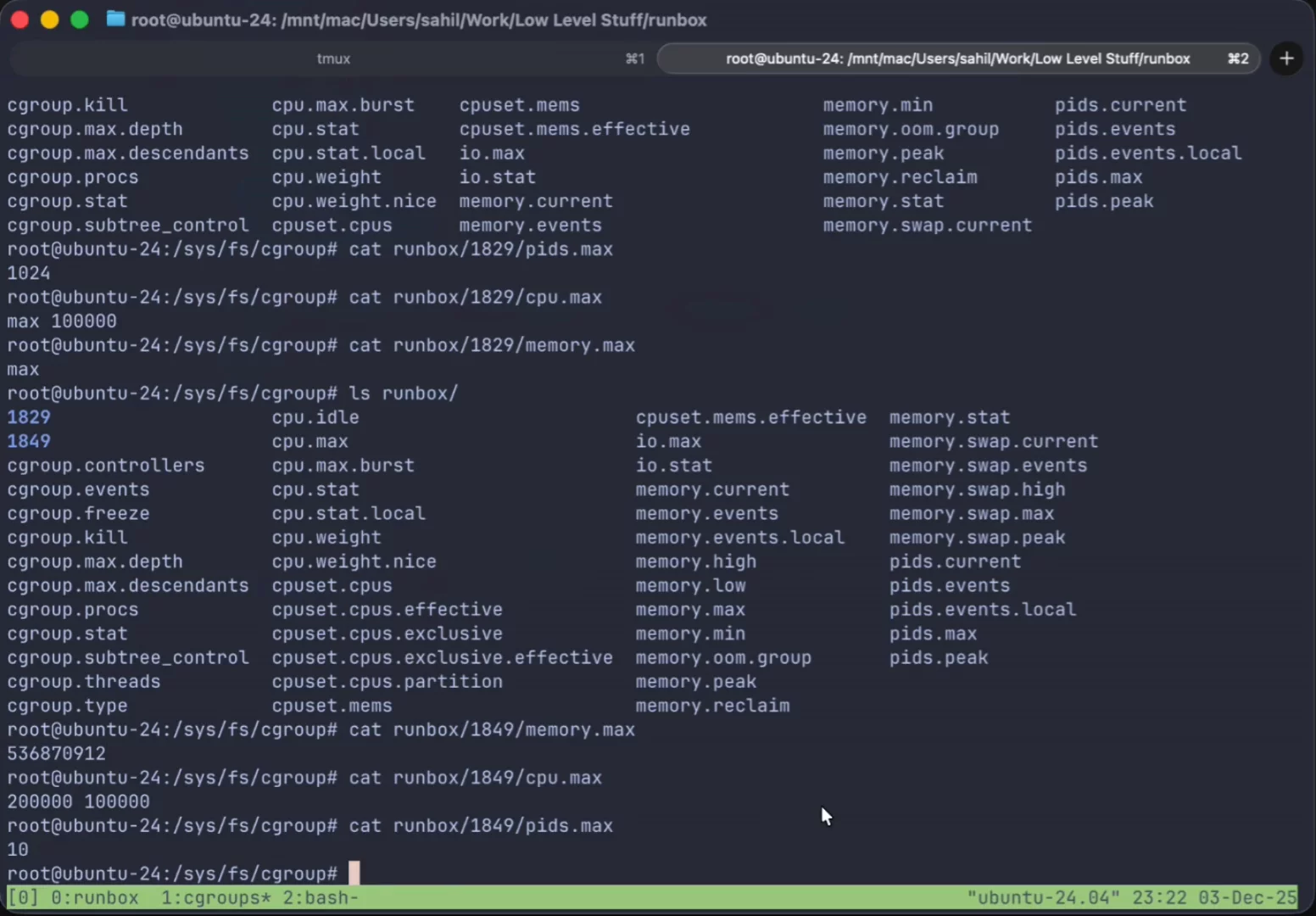
Task: Click memory.max in the runbox listing
Action: tap(691, 610)
